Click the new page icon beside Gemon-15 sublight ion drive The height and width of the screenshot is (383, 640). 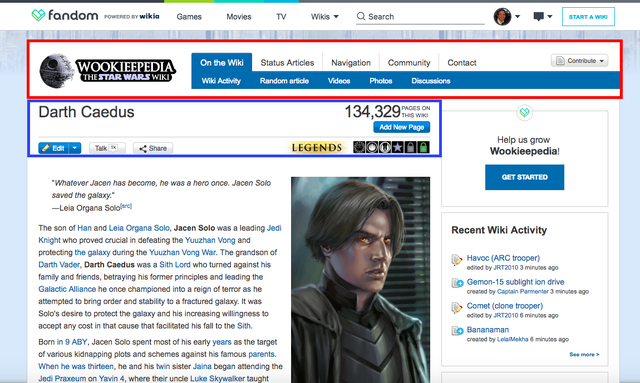click(457, 283)
